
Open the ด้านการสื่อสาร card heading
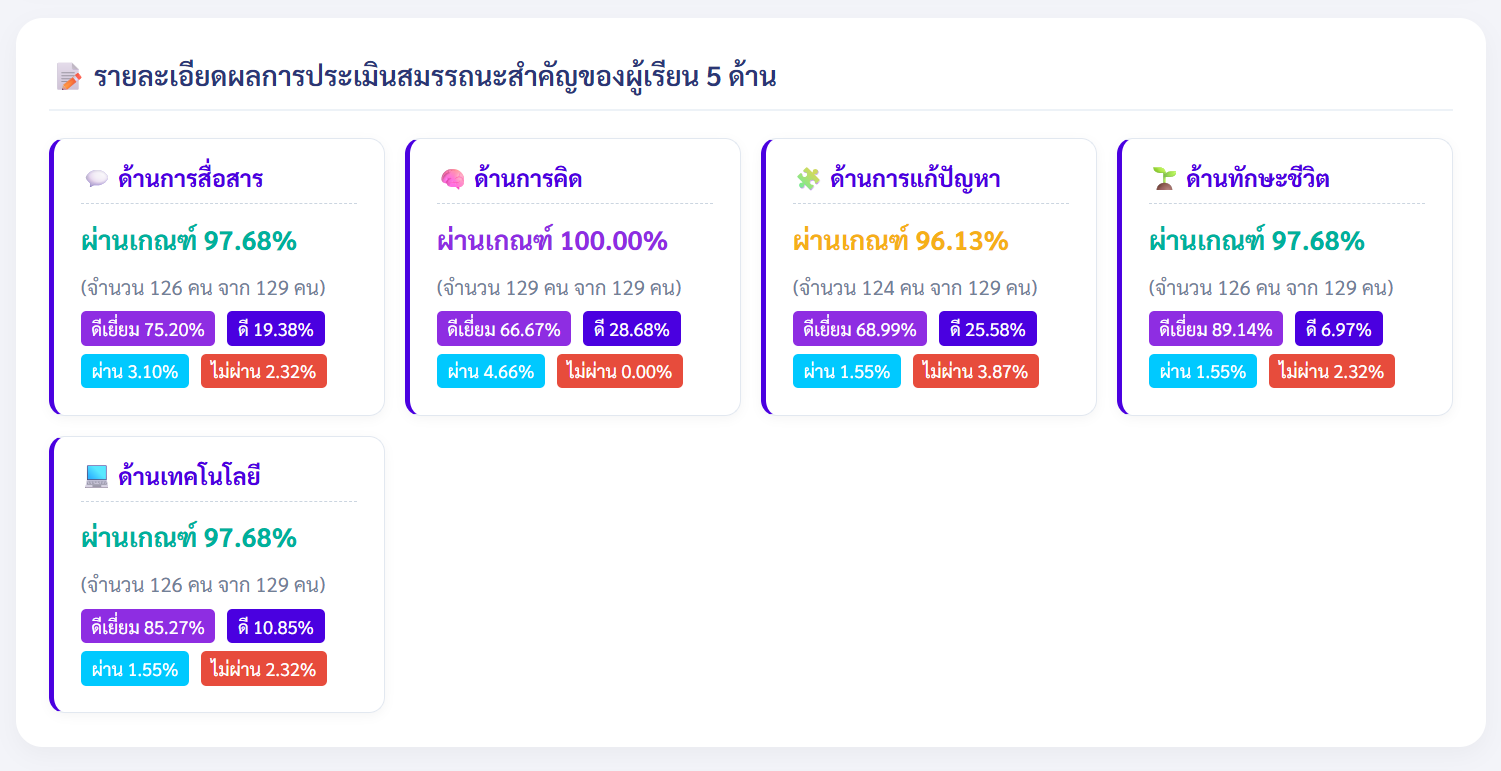tap(191, 180)
